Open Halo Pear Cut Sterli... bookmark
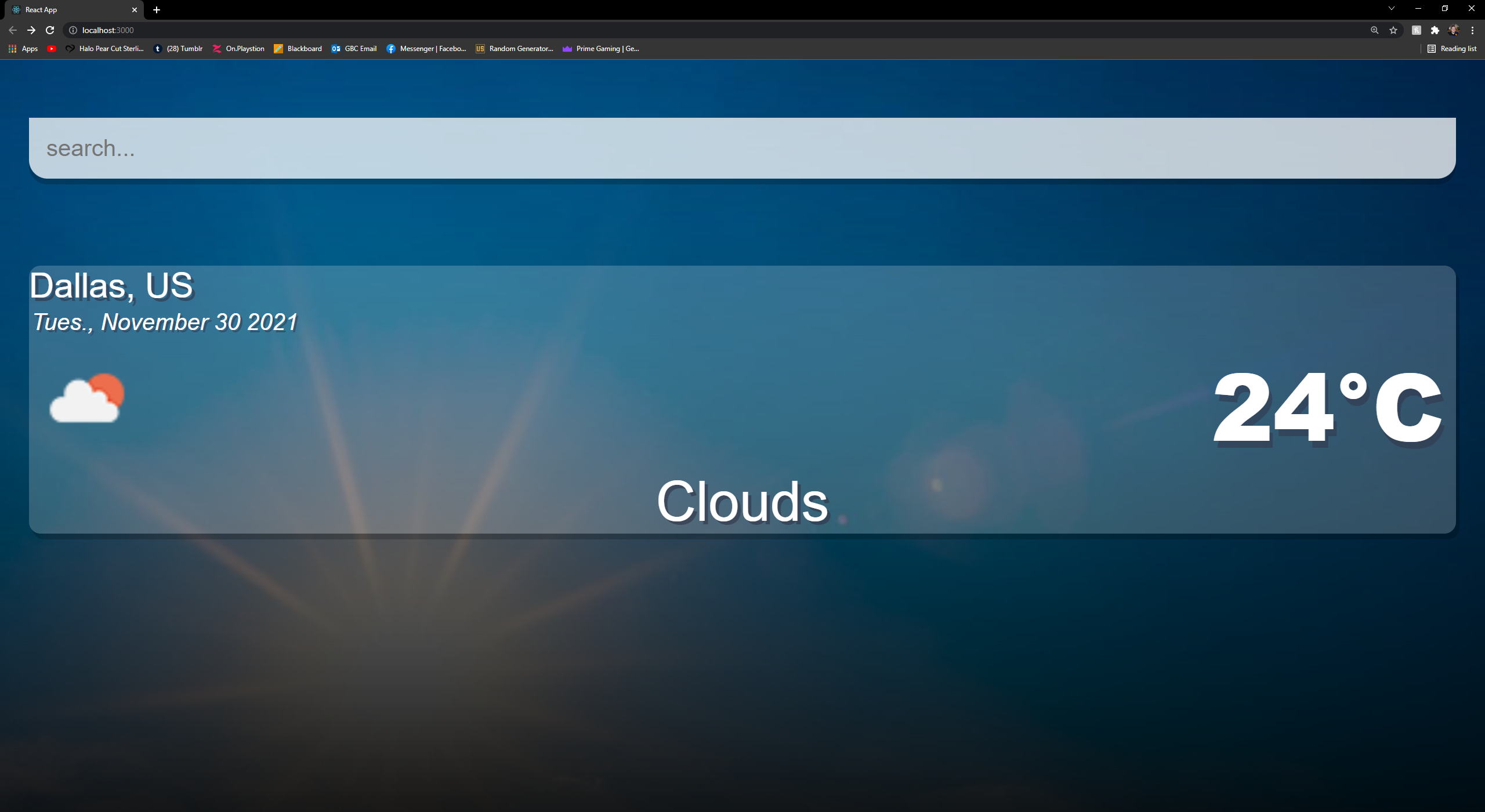This screenshot has height=812, width=1485. point(104,49)
